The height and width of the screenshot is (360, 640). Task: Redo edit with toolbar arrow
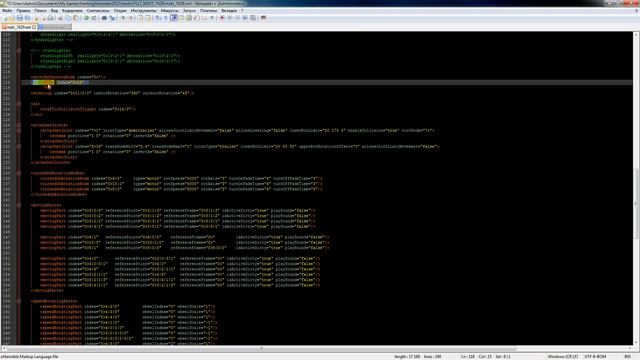click(94, 18)
